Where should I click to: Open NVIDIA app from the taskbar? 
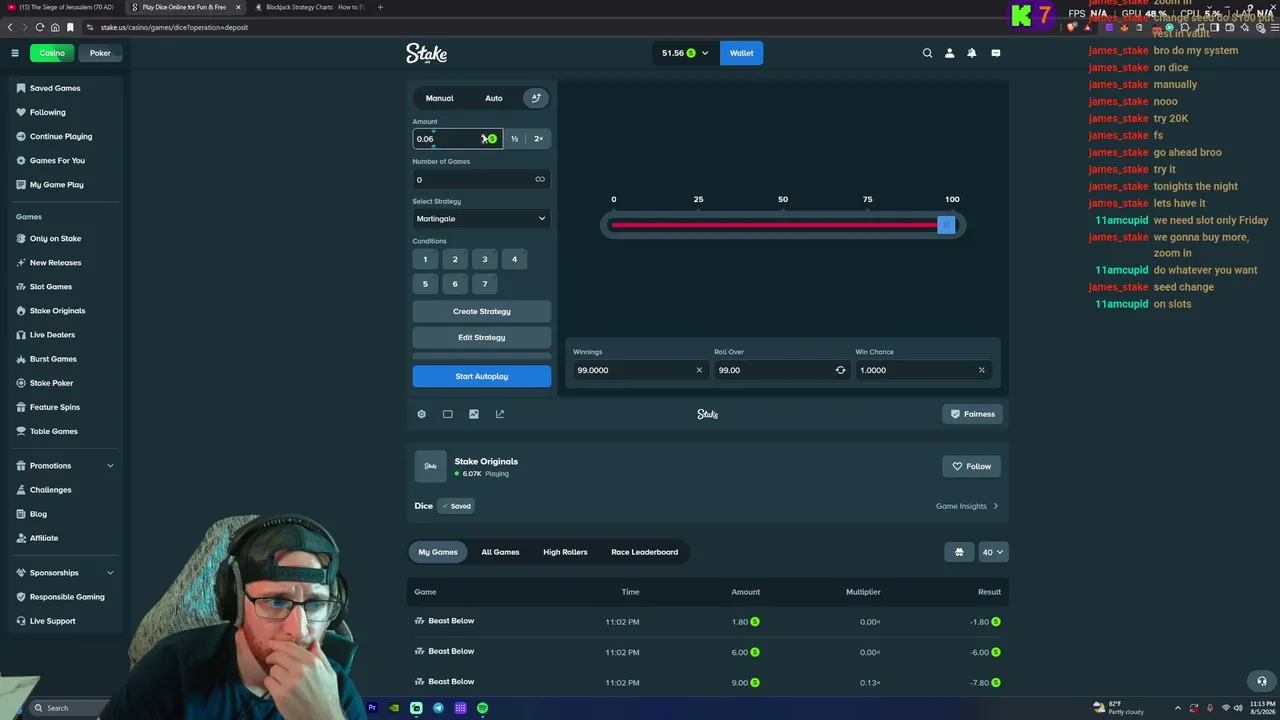[394, 708]
